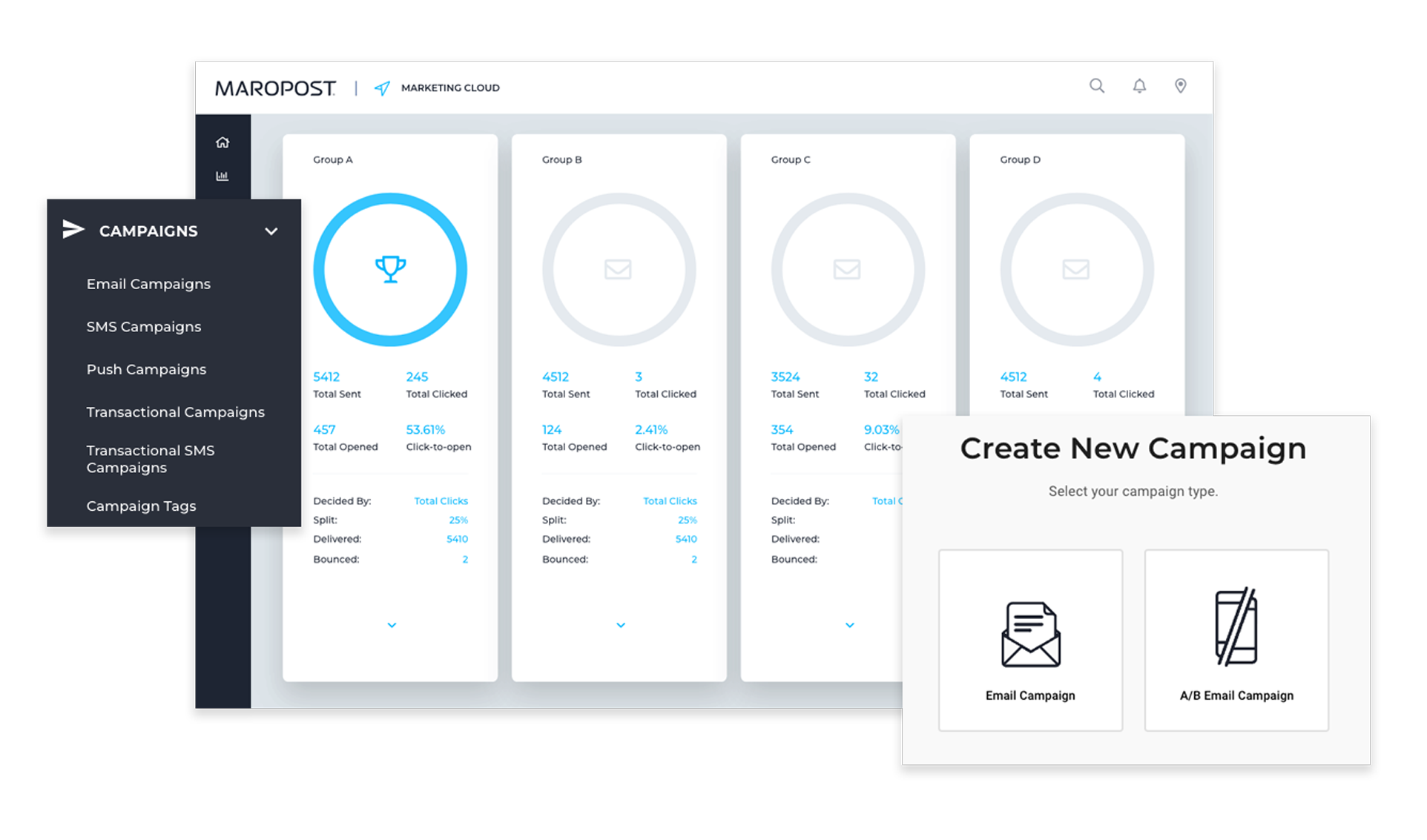The height and width of the screenshot is (840, 1427).
Task: Open SMS Campaigns menu item
Action: coord(144,327)
